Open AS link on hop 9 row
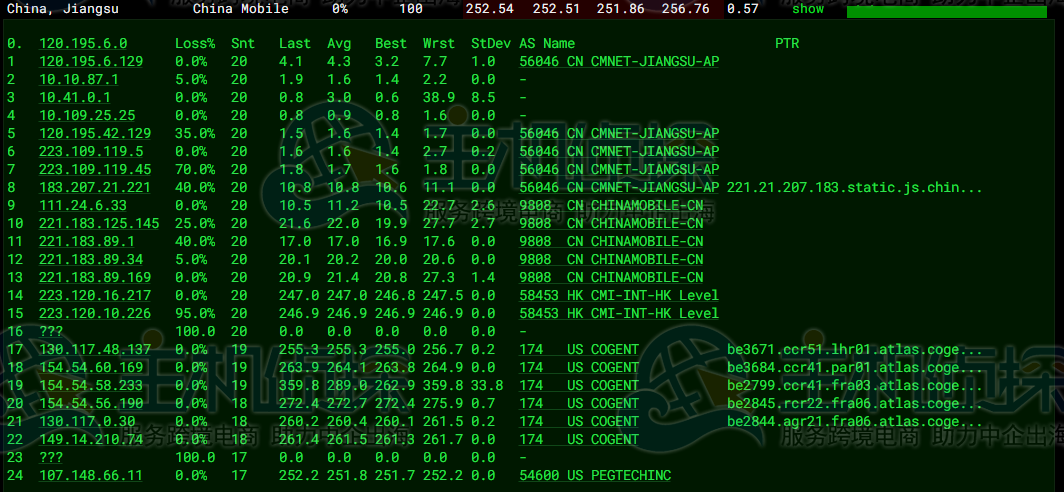1064x492 pixels. (611, 205)
